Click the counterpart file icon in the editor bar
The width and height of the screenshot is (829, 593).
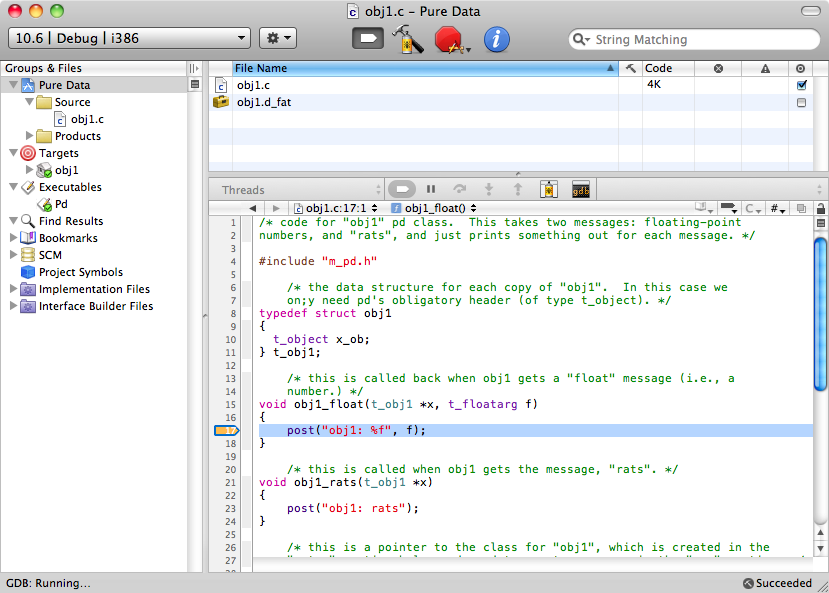(x=802, y=208)
